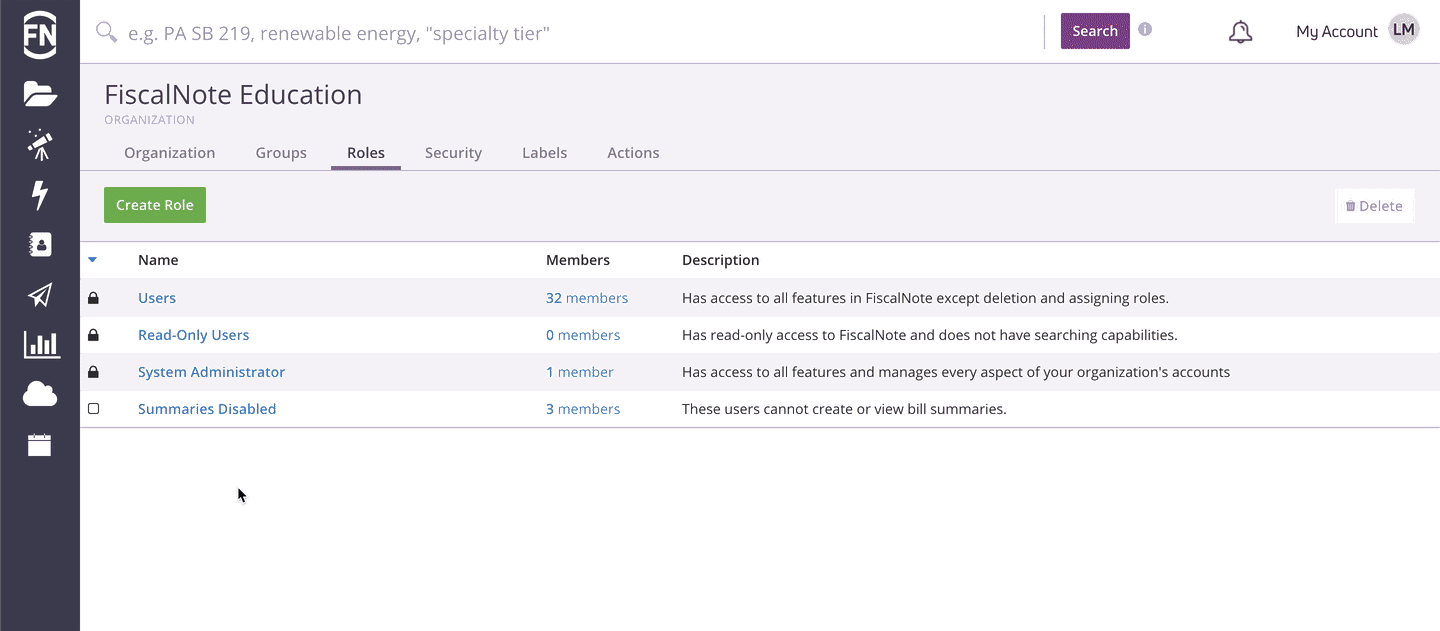Open the contacts address book icon
1440x631 pixels.
pos(40,245)
